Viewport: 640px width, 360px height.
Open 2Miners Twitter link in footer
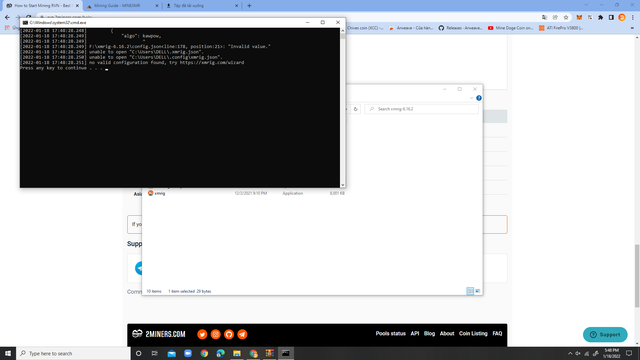202,334
